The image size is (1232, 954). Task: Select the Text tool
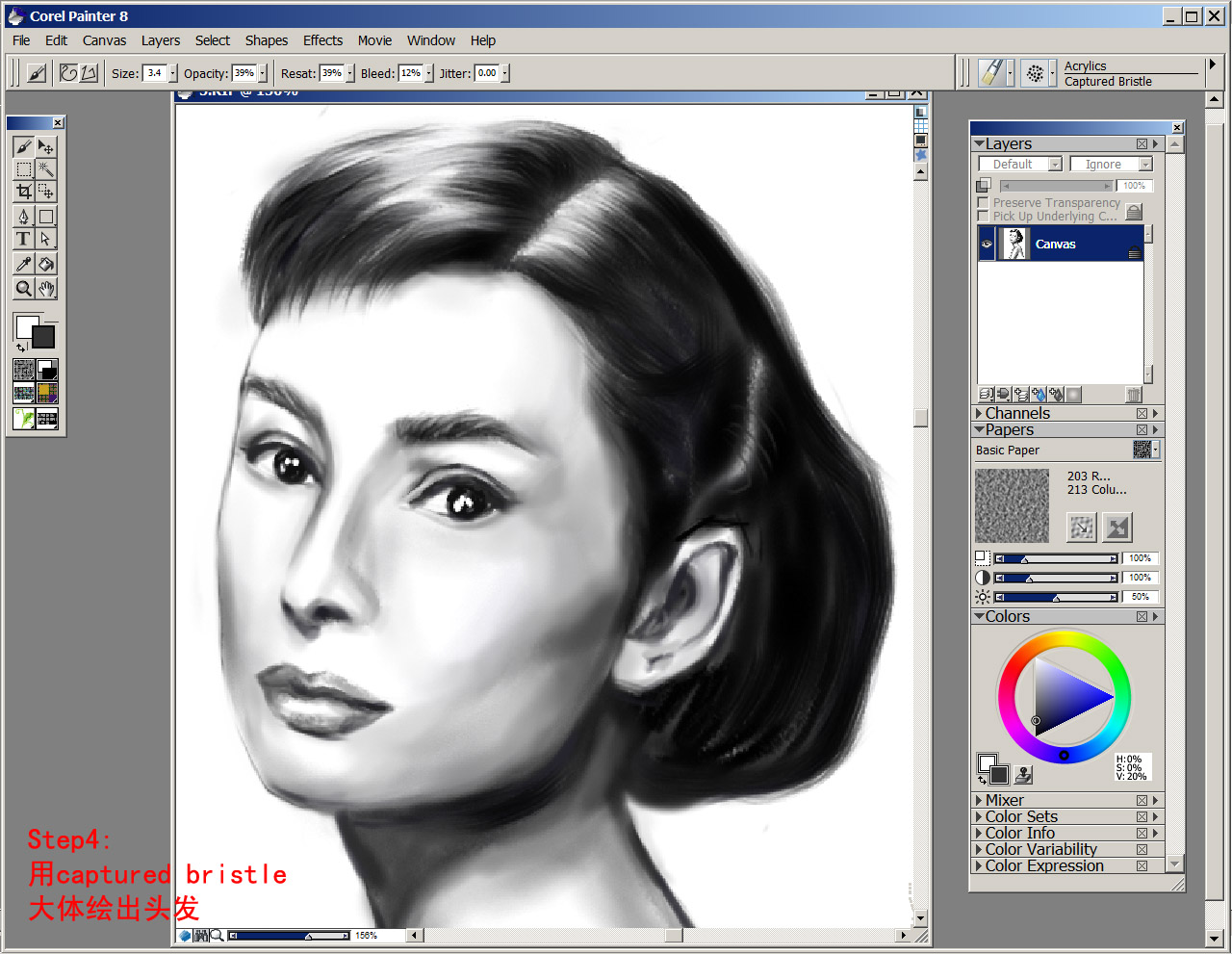[x=24, y=239]
